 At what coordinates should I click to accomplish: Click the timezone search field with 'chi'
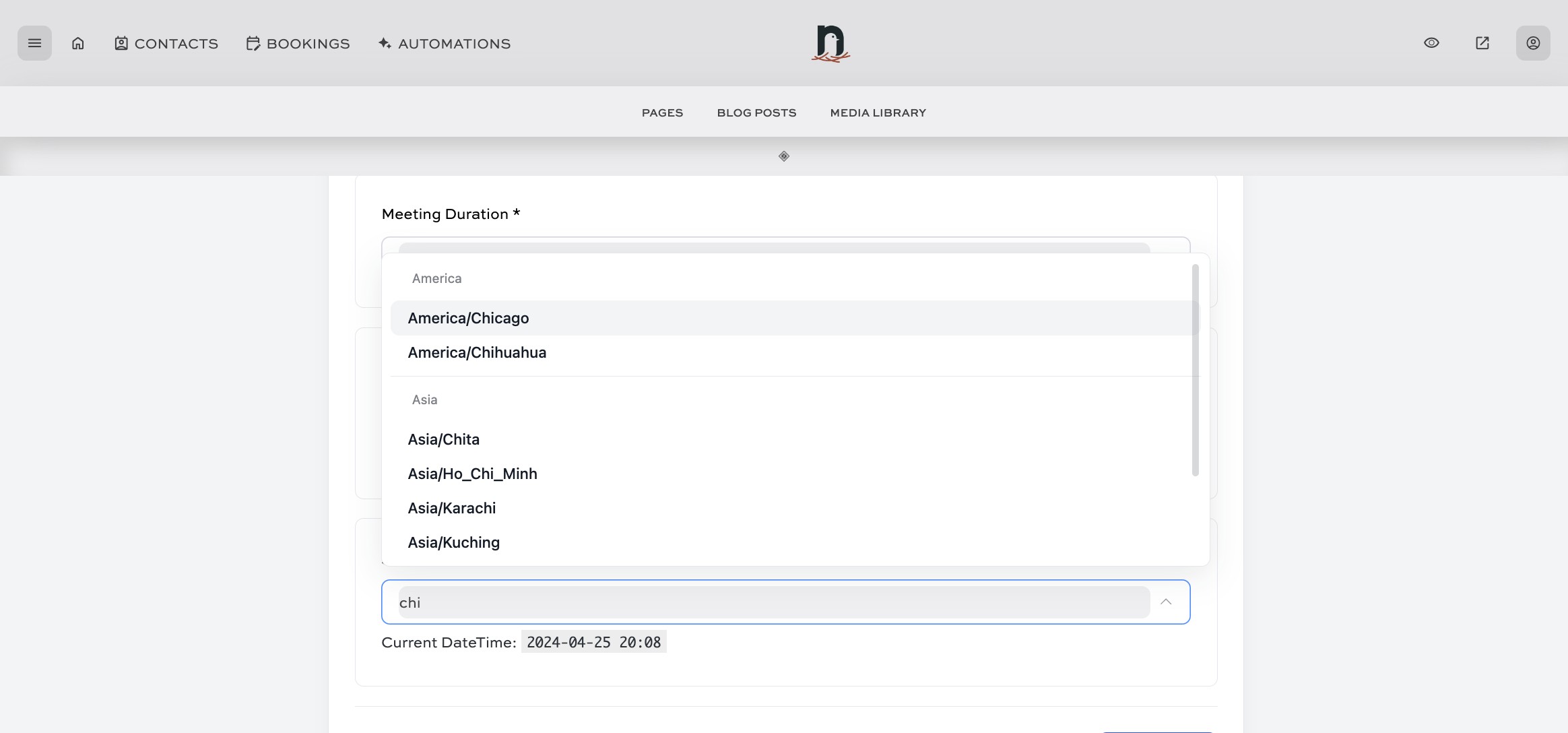point(773,602)
